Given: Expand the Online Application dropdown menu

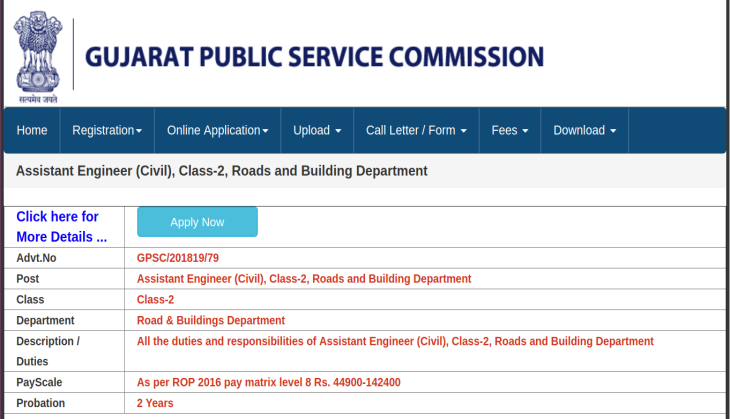Looking at the screenshot, I should 217,130.
